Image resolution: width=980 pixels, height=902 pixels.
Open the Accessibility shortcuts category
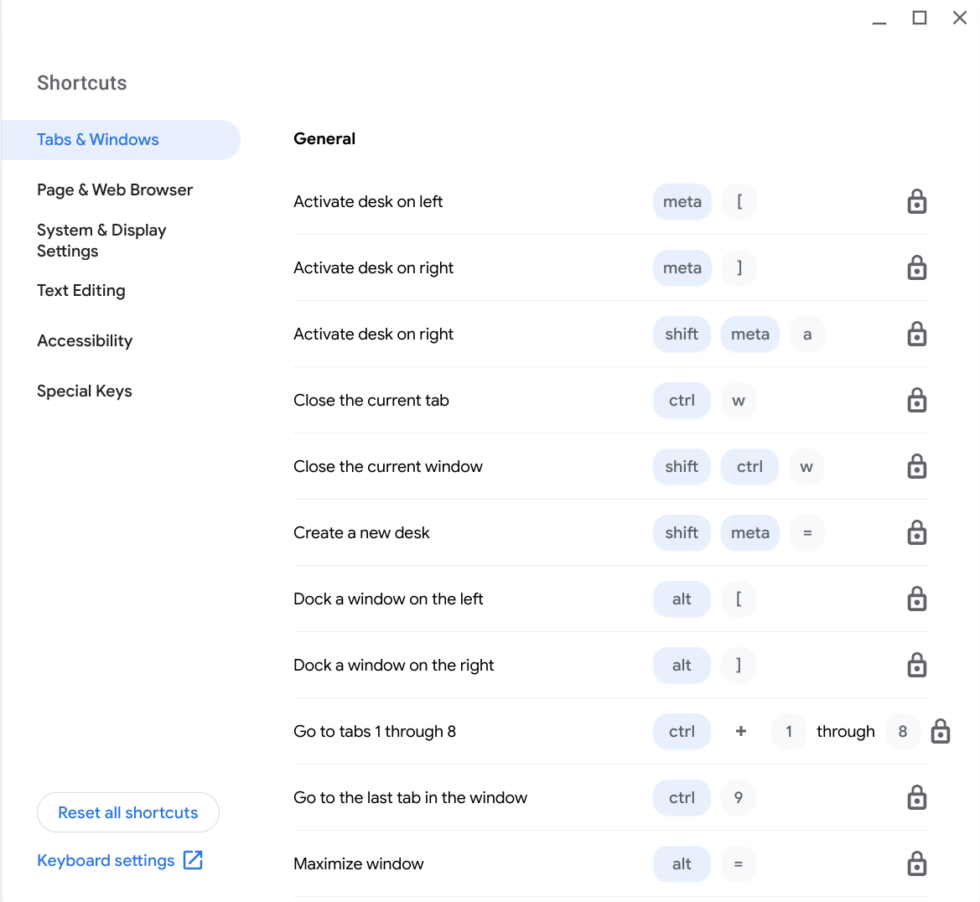(85, 341)
